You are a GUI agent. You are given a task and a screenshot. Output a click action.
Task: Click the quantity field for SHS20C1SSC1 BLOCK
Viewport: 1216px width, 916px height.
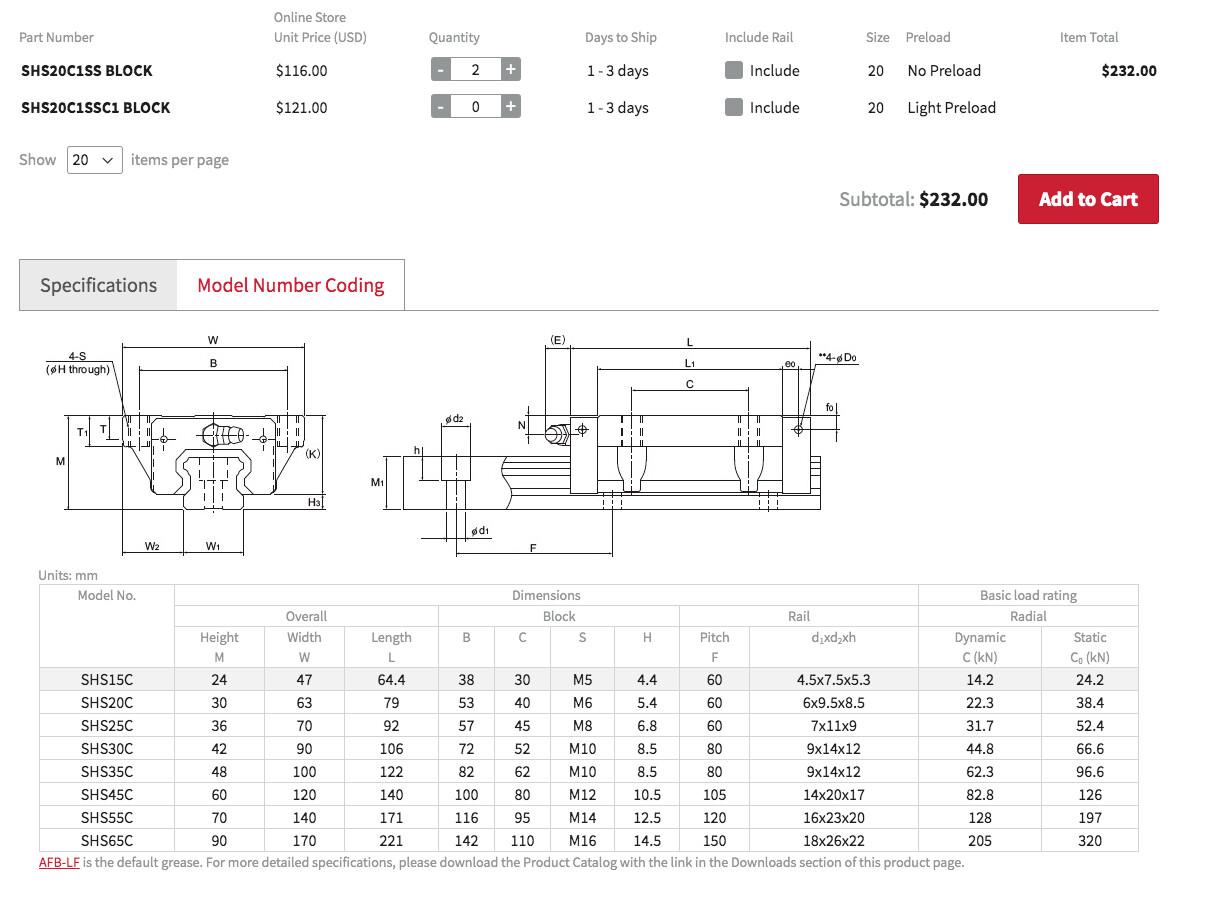coord(475,107)
